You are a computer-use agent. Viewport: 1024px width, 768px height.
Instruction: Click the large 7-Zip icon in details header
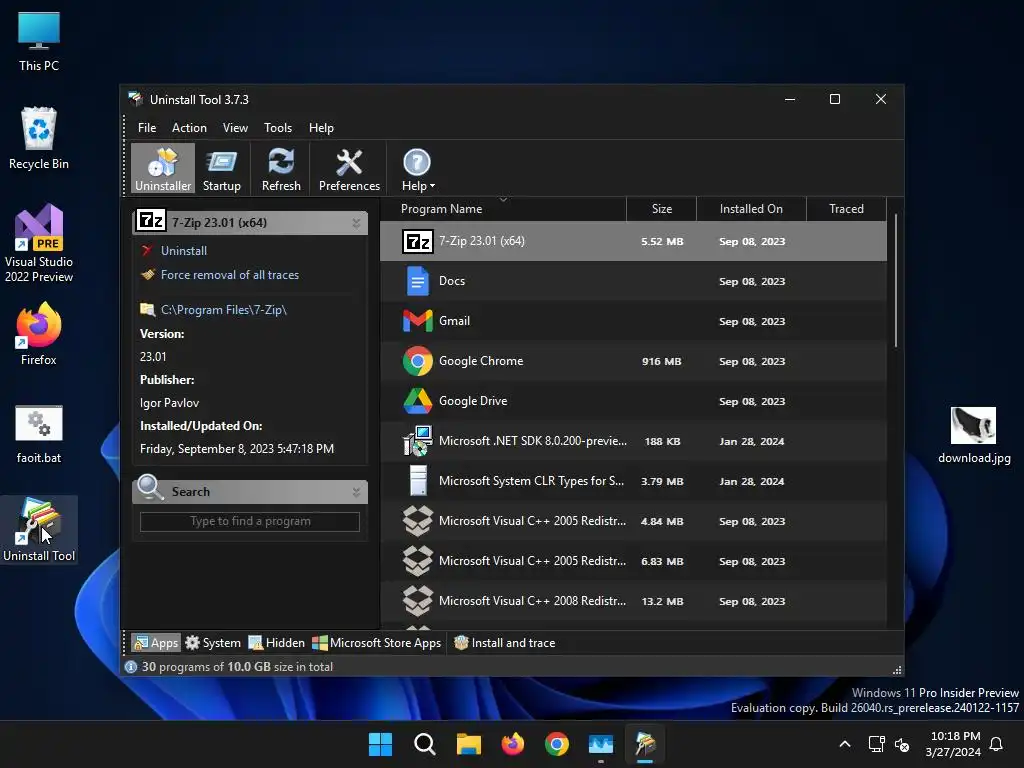(151, 221)
